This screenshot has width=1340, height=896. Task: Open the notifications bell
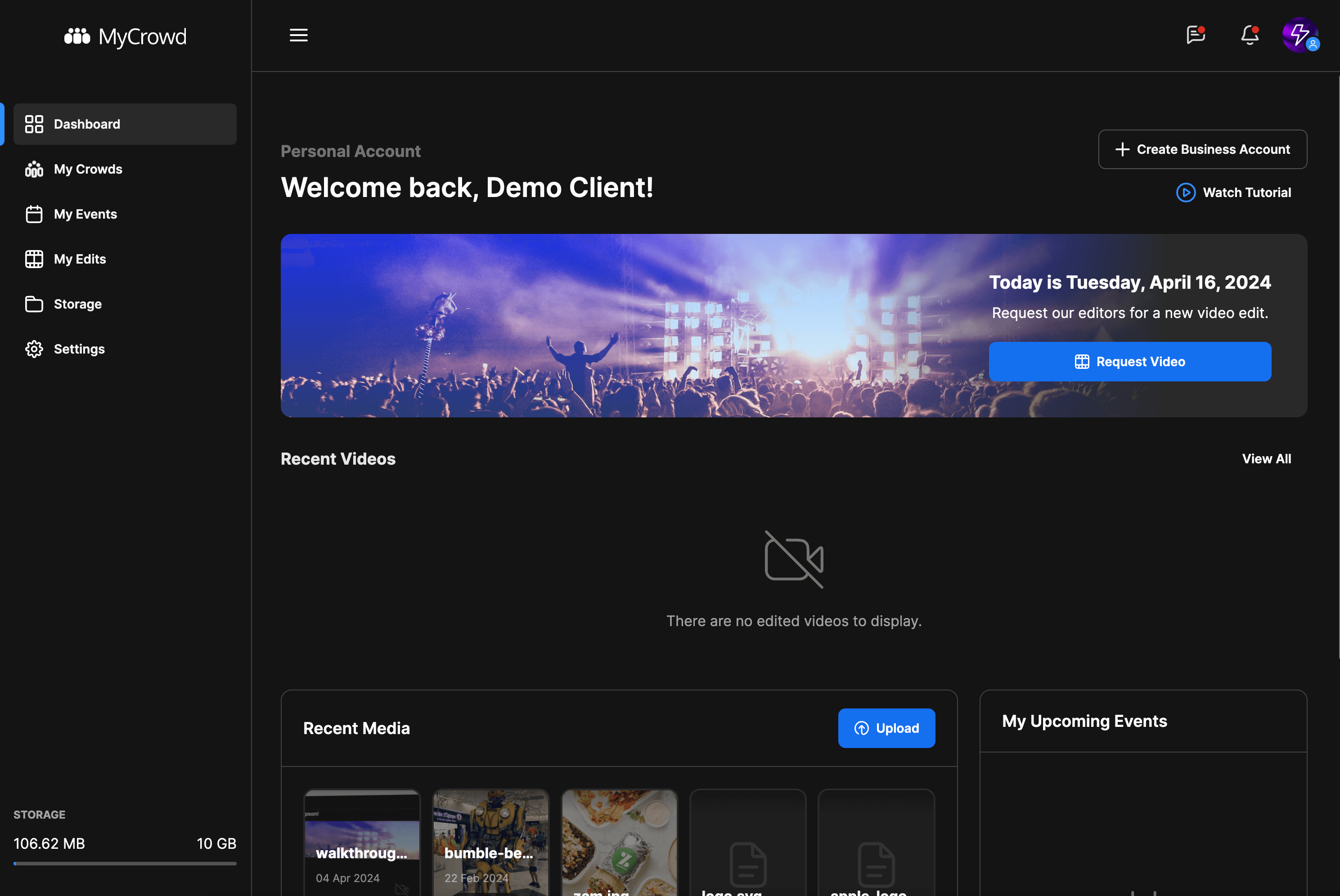pos(1250,36)
